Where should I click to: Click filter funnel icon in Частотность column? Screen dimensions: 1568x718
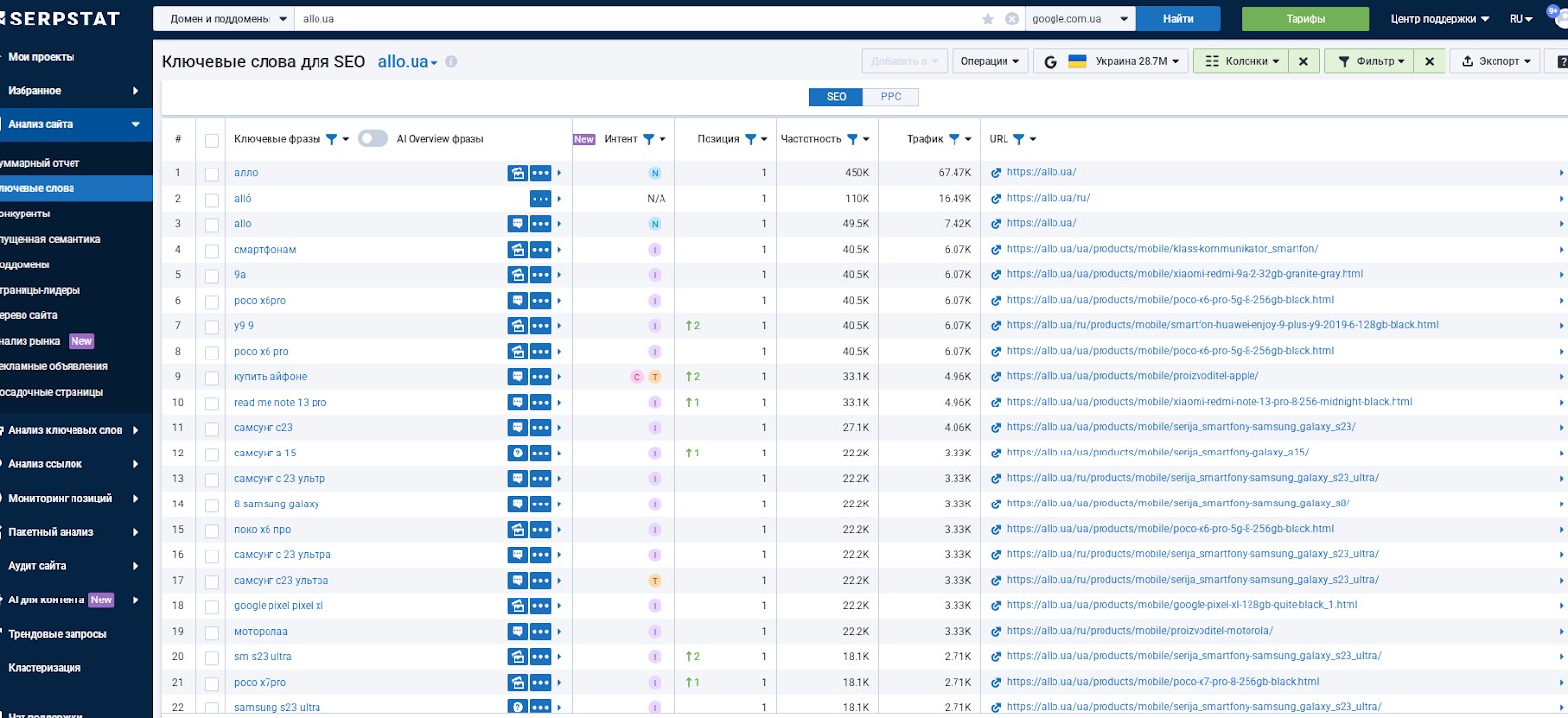[x=853, y=139]
